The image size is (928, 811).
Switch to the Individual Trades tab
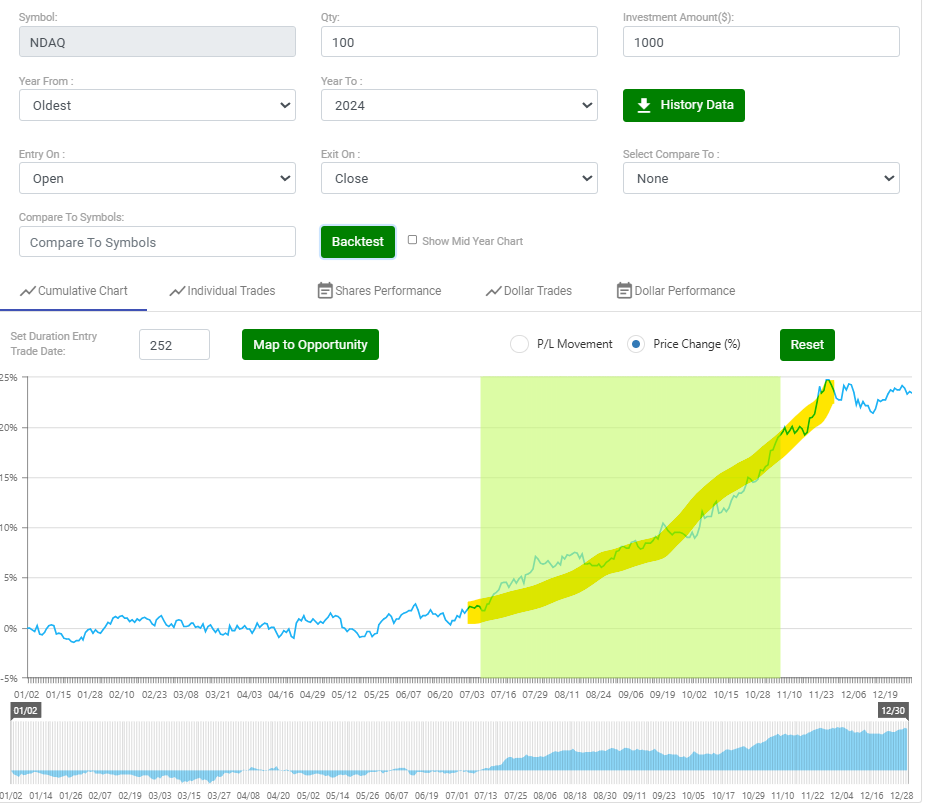pos(224,293)
